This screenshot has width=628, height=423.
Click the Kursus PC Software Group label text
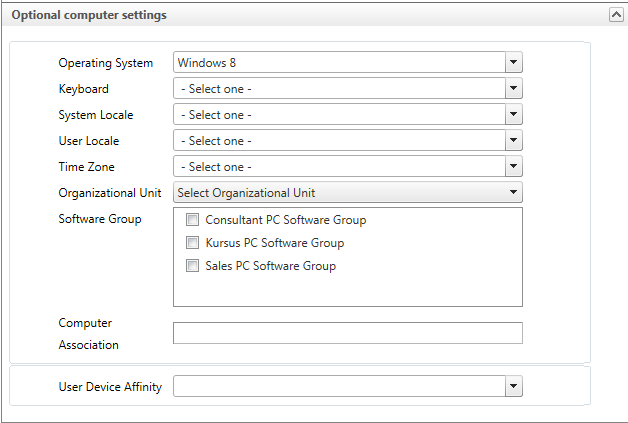pyautogui.click(x=274, y=243)
